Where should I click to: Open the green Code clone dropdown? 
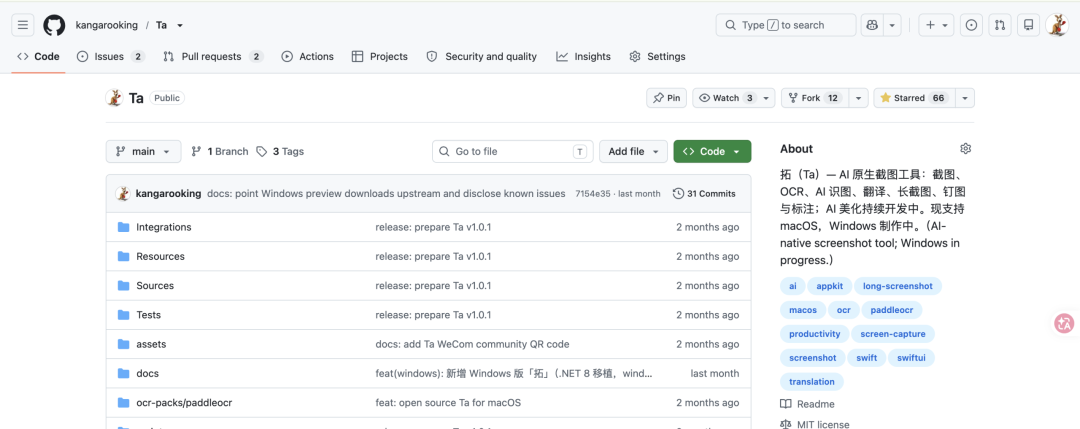[x=712, y=151]
